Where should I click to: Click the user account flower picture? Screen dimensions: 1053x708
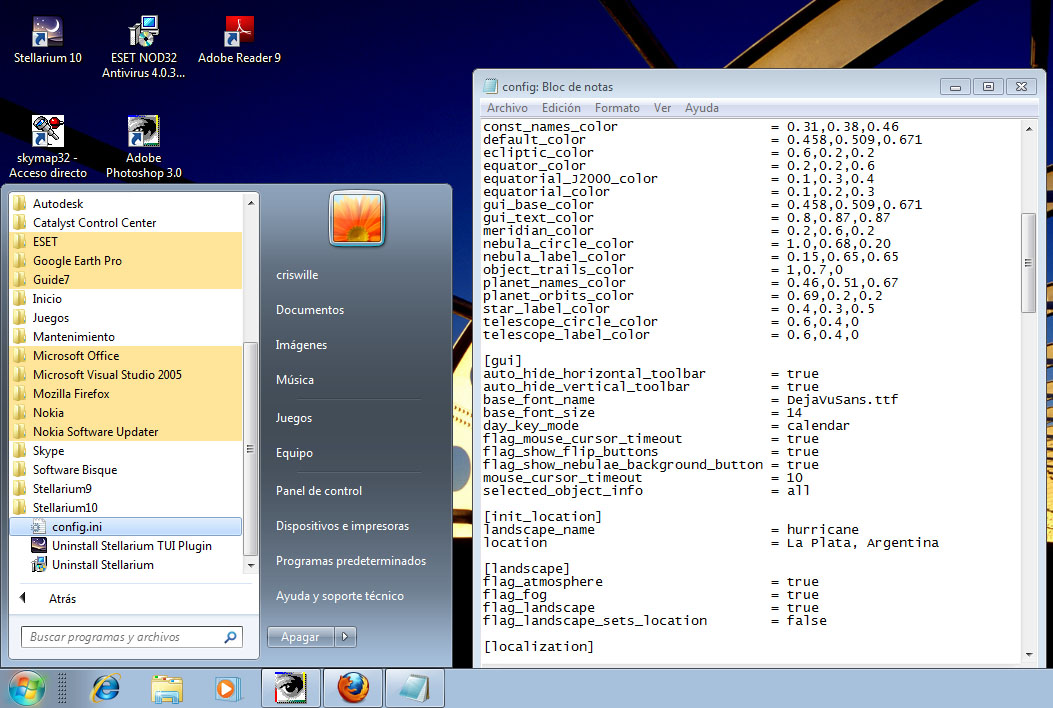click(x=357, y=218)
